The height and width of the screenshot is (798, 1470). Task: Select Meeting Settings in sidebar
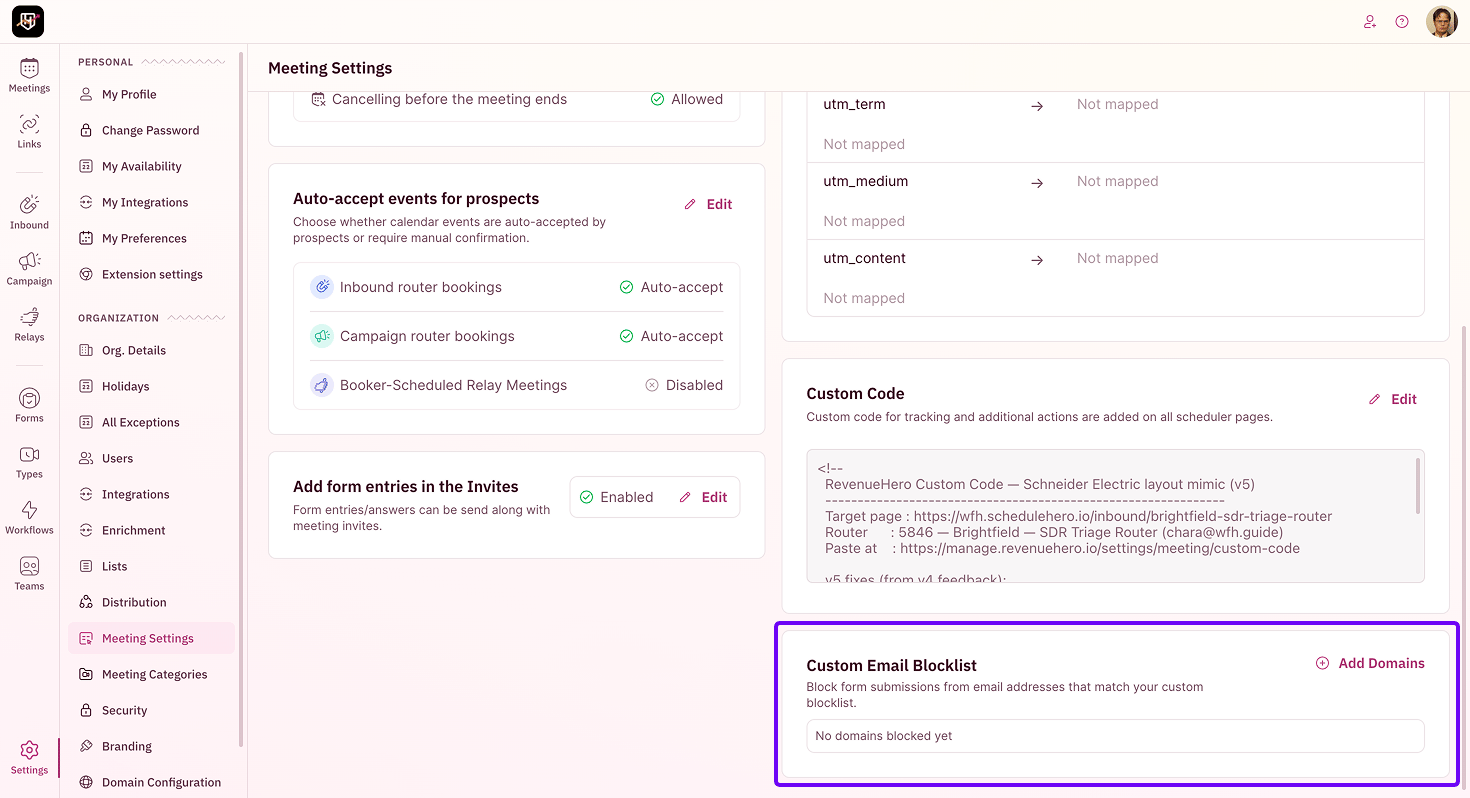coord(151,638)
